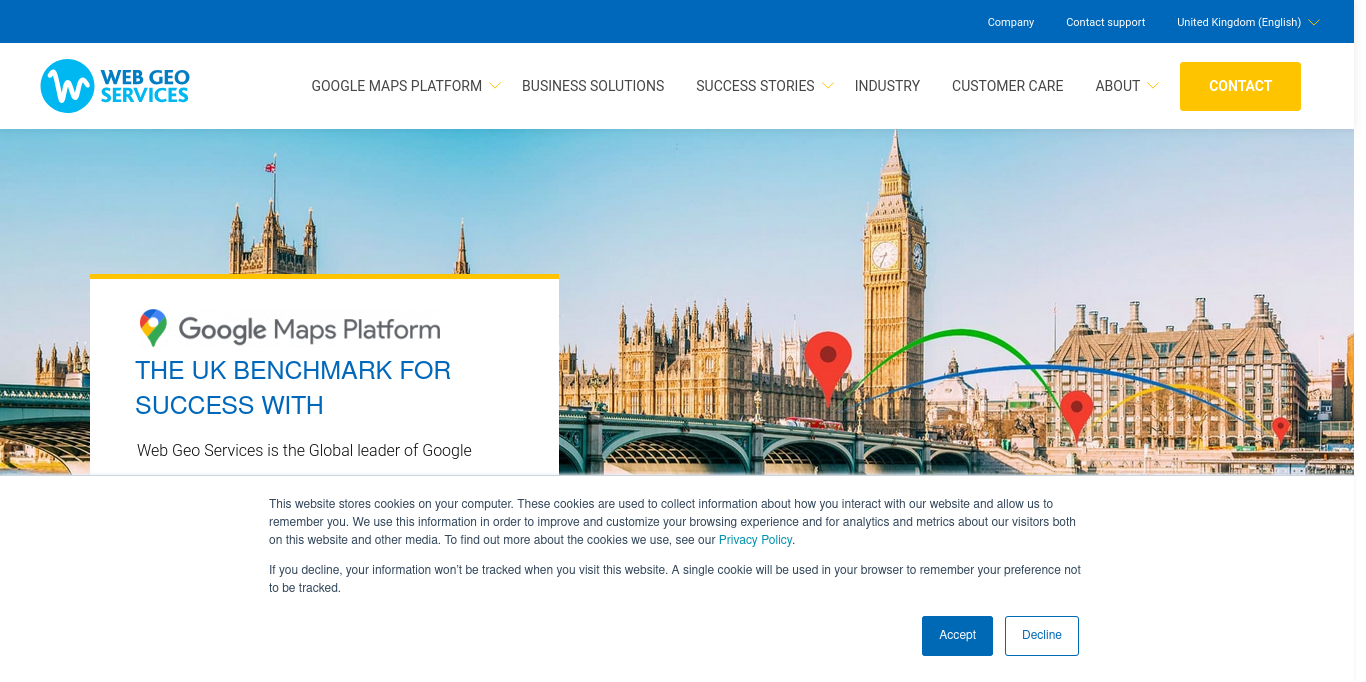Viewport: 1366px width, 682px height.
Task: Accept the cookie policy
Action: pos(957,635)
